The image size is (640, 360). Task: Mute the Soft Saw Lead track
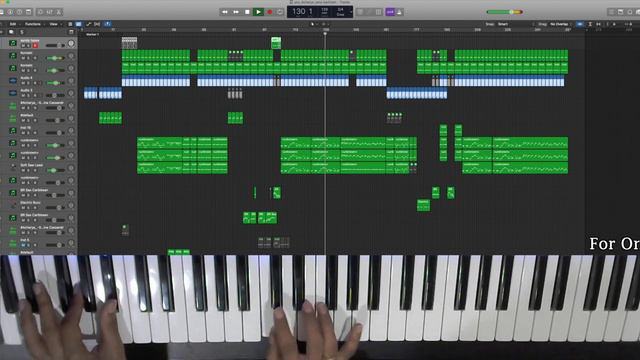coord(23,170)
